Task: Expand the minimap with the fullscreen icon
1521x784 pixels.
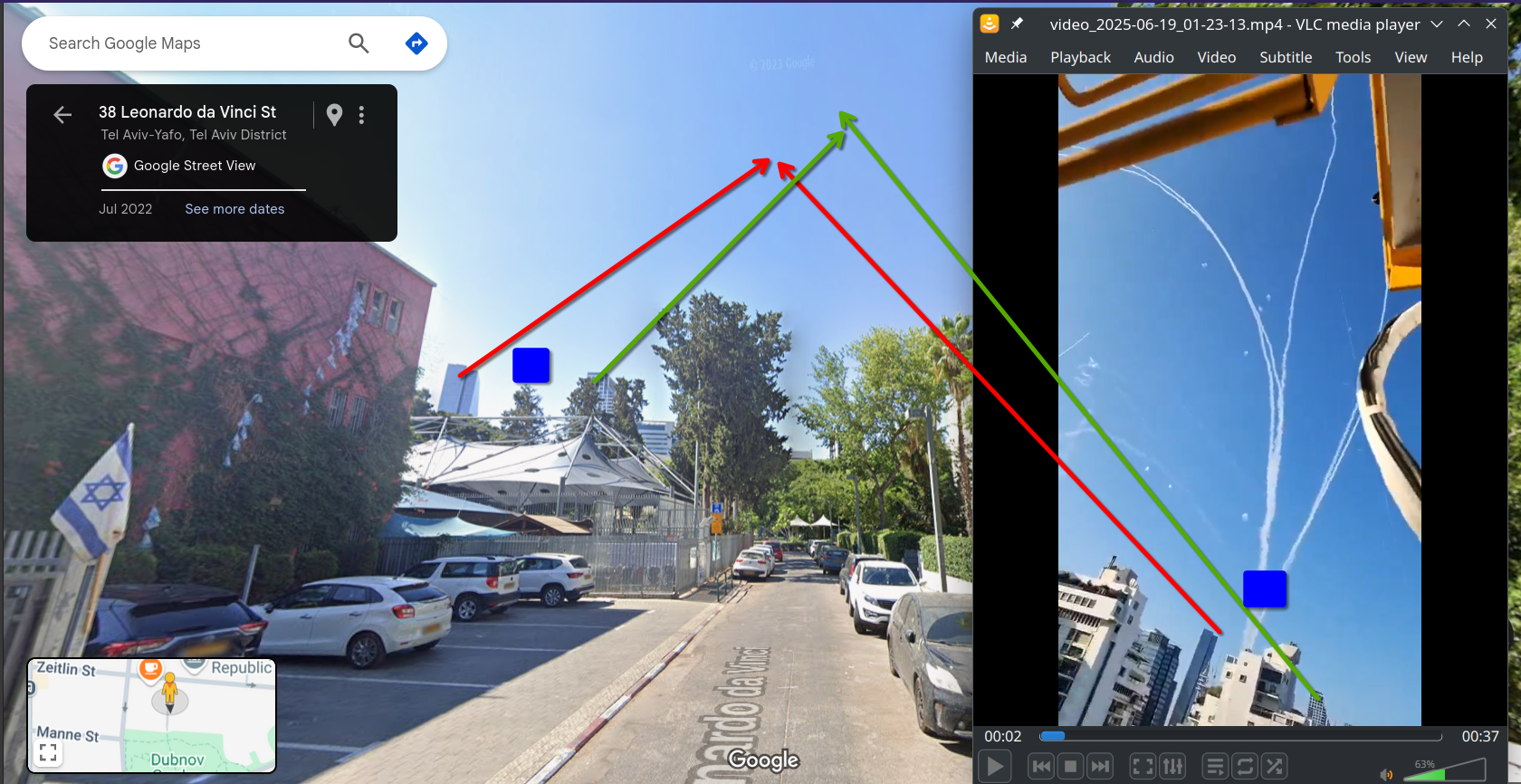Action: (49, 752)
